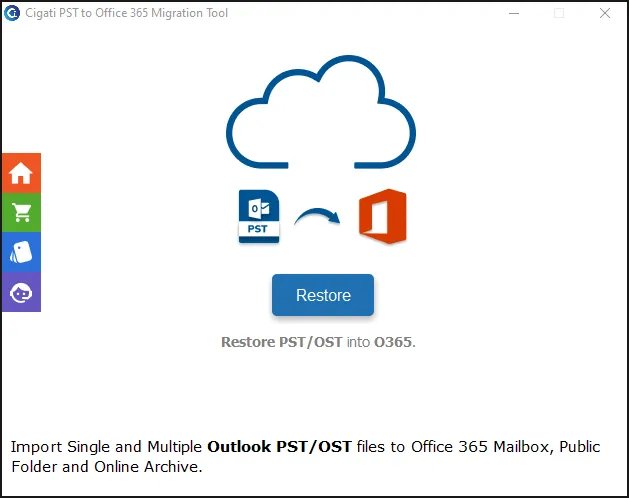The image size is (629, 498).
Task: Click the 'Import Single and Multiple' text
Action: [x=106, y=447]
